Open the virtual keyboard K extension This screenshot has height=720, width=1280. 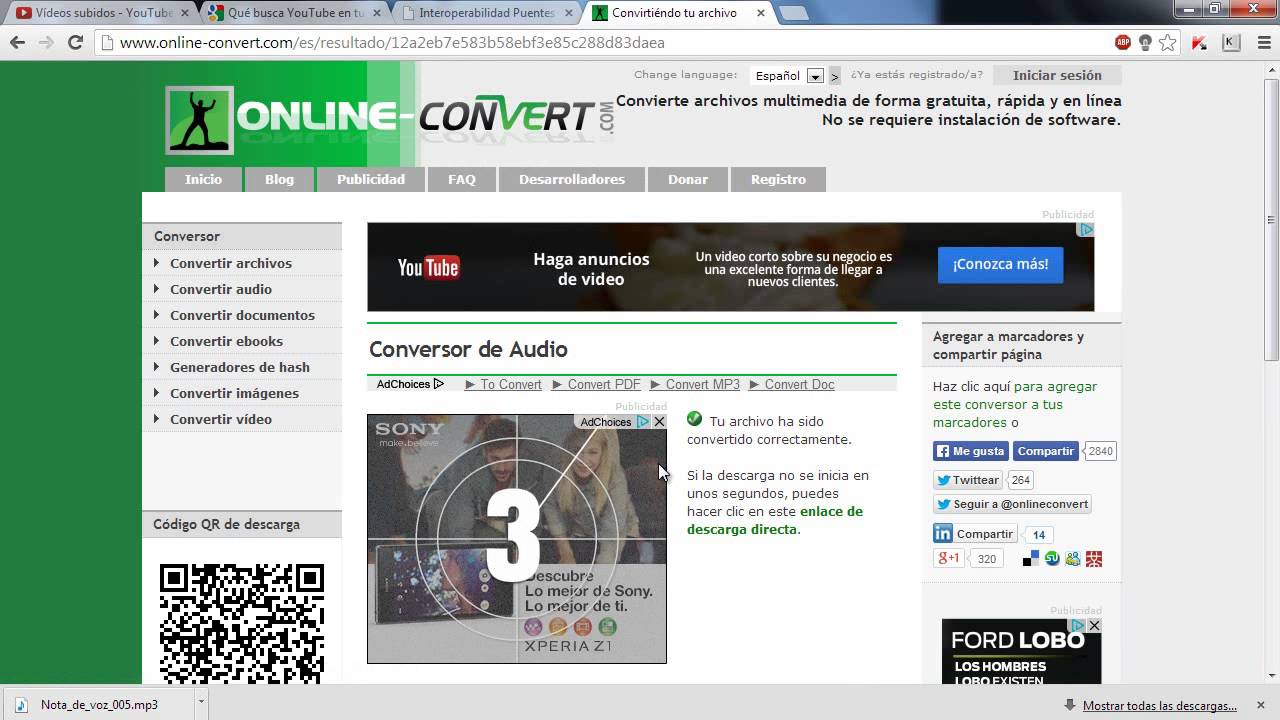[x=1231, y=42]
